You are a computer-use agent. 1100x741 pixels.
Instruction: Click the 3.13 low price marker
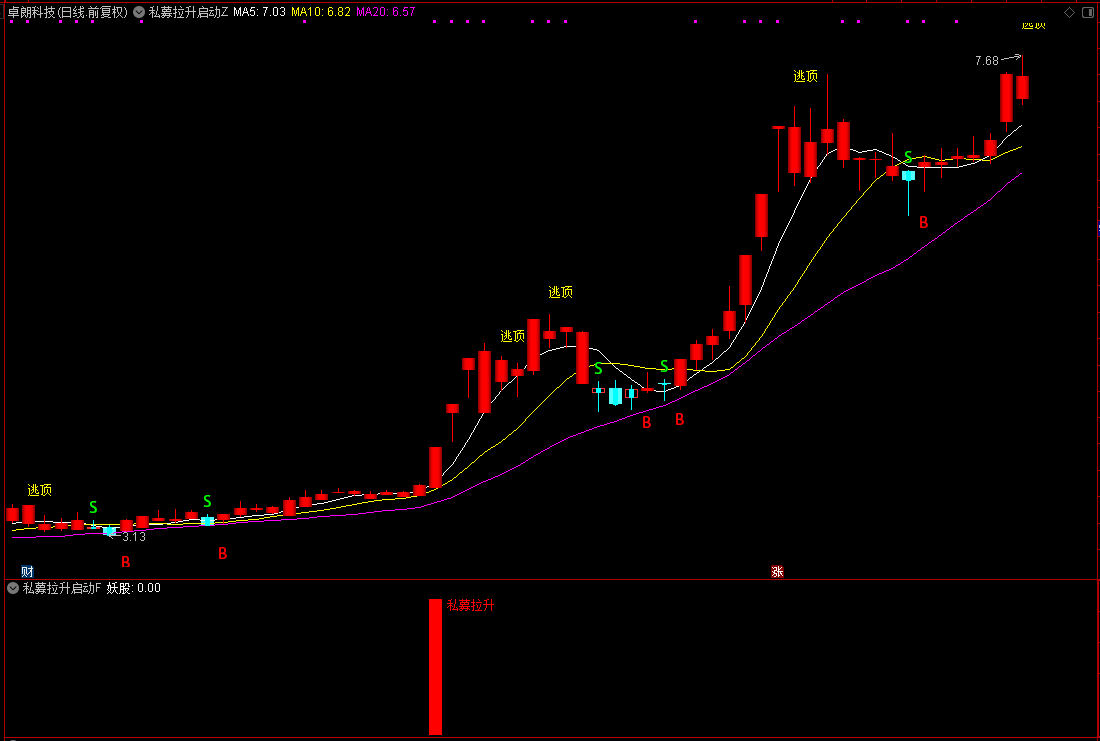click(134, 537)
